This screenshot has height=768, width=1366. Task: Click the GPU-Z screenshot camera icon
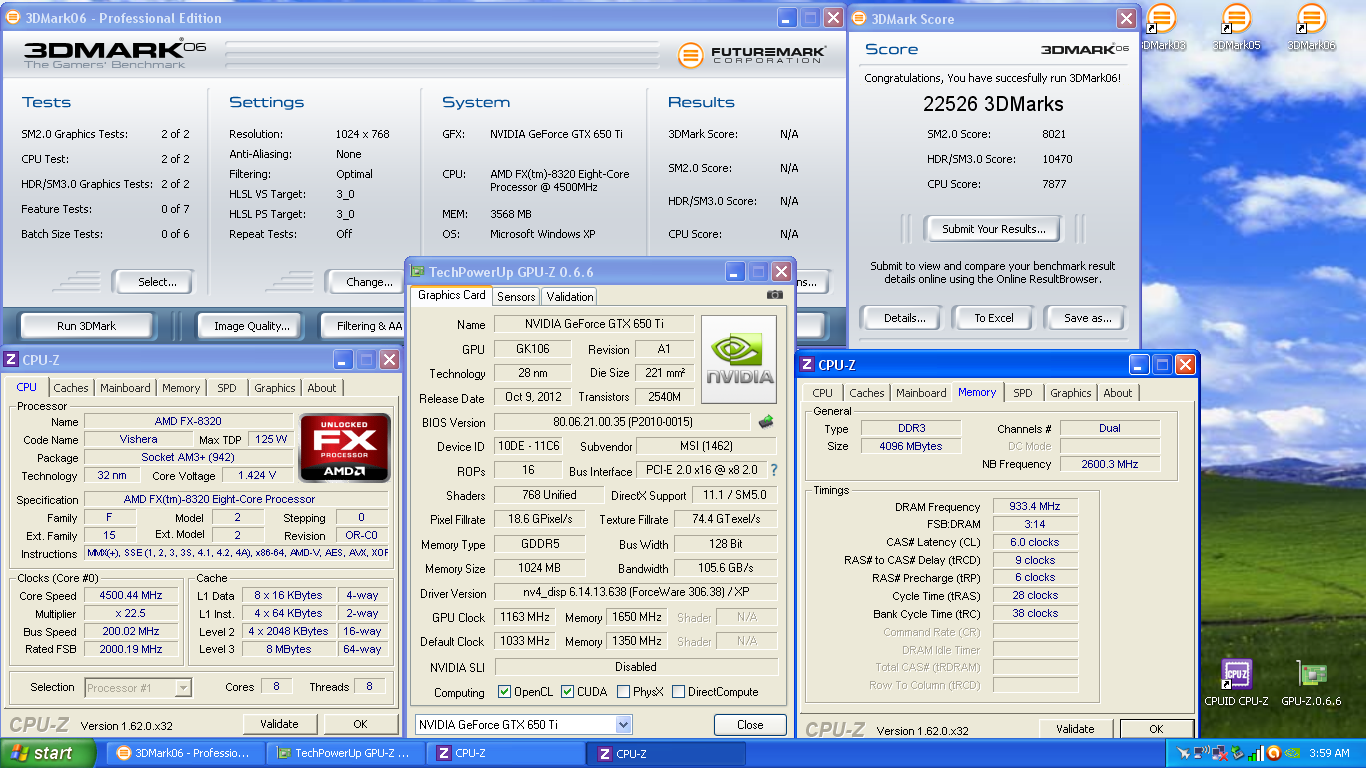(775, 295)
